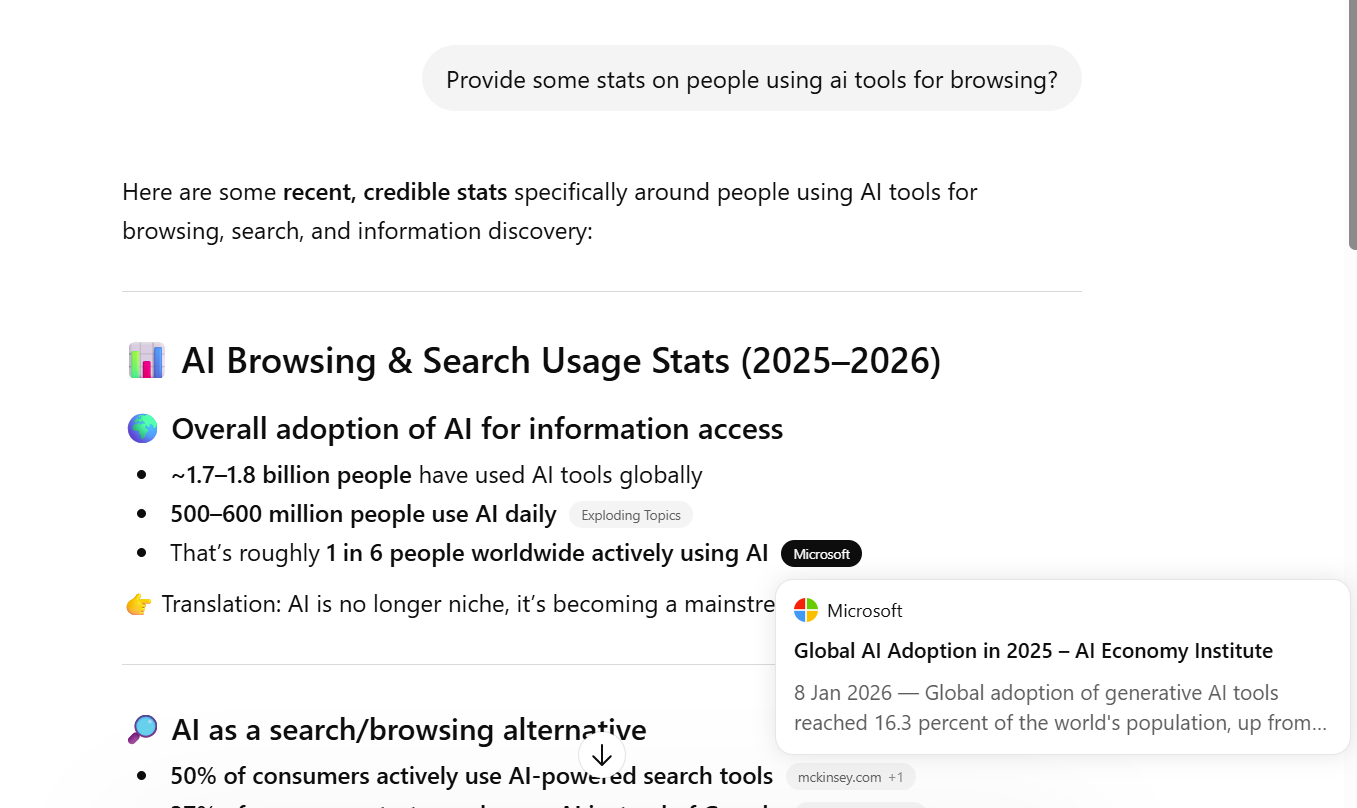The width and height of the screenshot is (1357, 808).
Task: Click the Microsoft favicon in the preview card
Action: pyautogui.click(x=804, y=610)
